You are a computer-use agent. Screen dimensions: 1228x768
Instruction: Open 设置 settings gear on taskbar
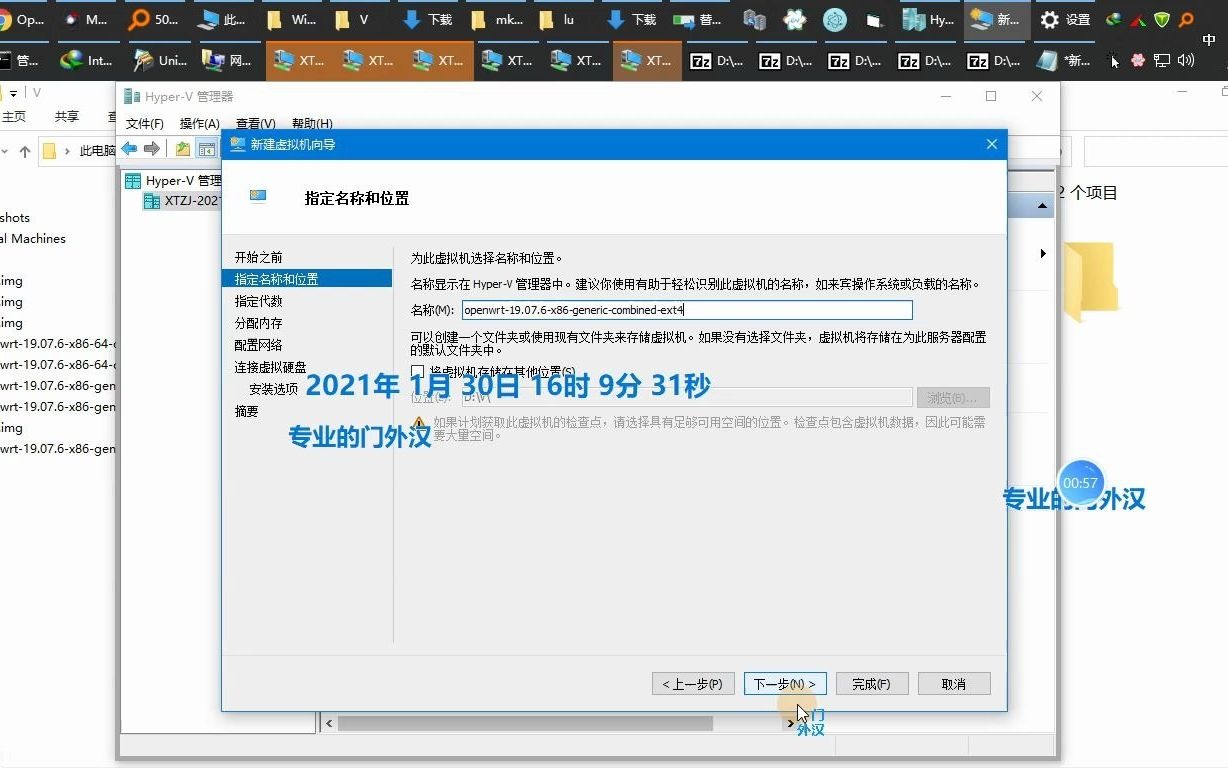1065,20
